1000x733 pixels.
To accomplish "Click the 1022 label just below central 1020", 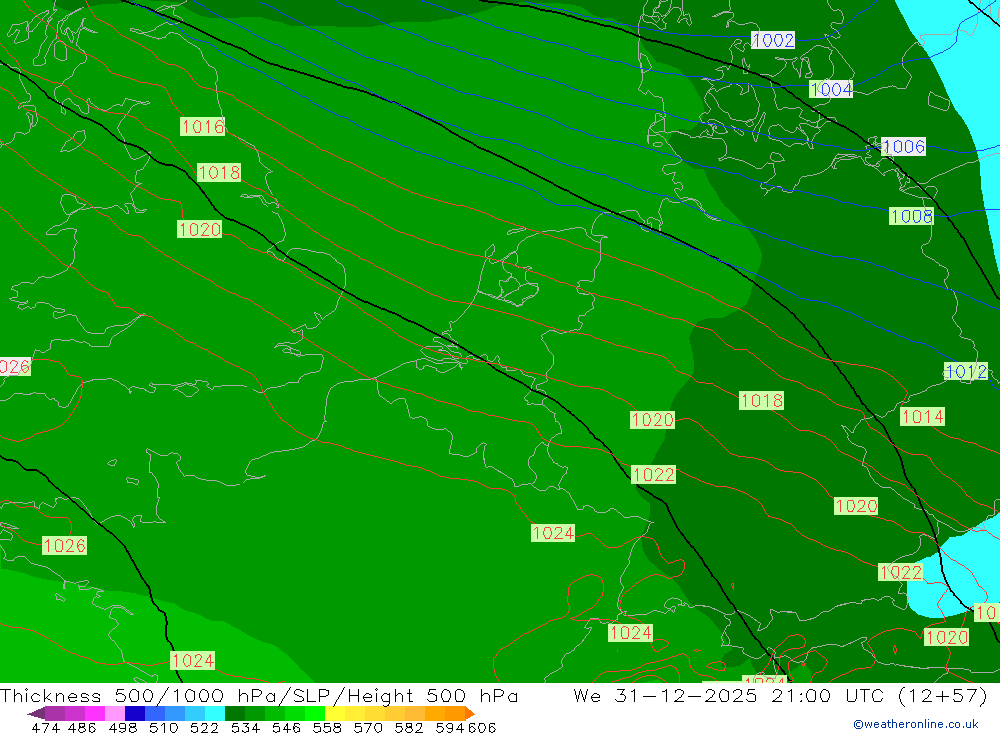I will [653, 475].
